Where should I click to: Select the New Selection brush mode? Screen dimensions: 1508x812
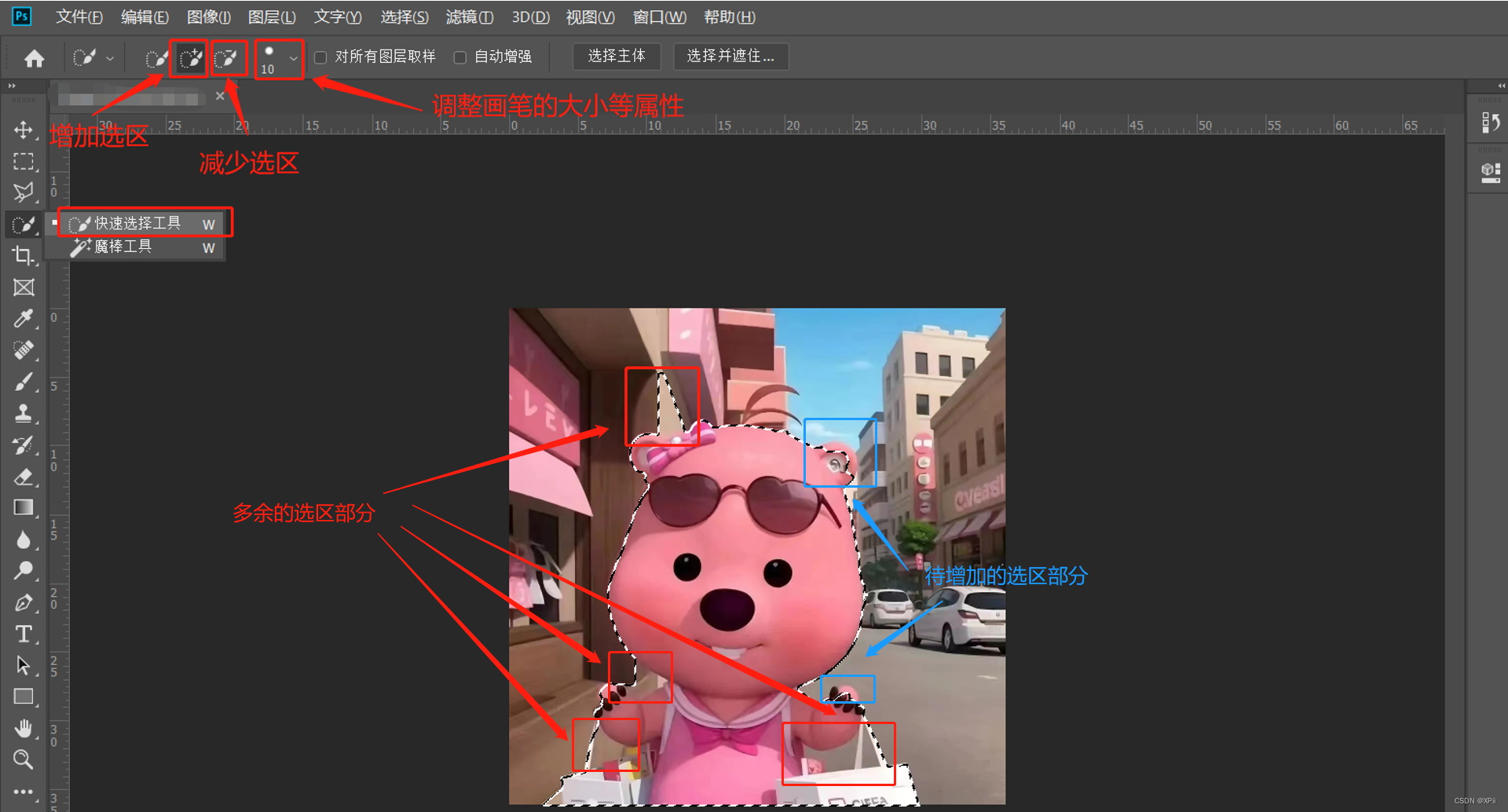156,58
